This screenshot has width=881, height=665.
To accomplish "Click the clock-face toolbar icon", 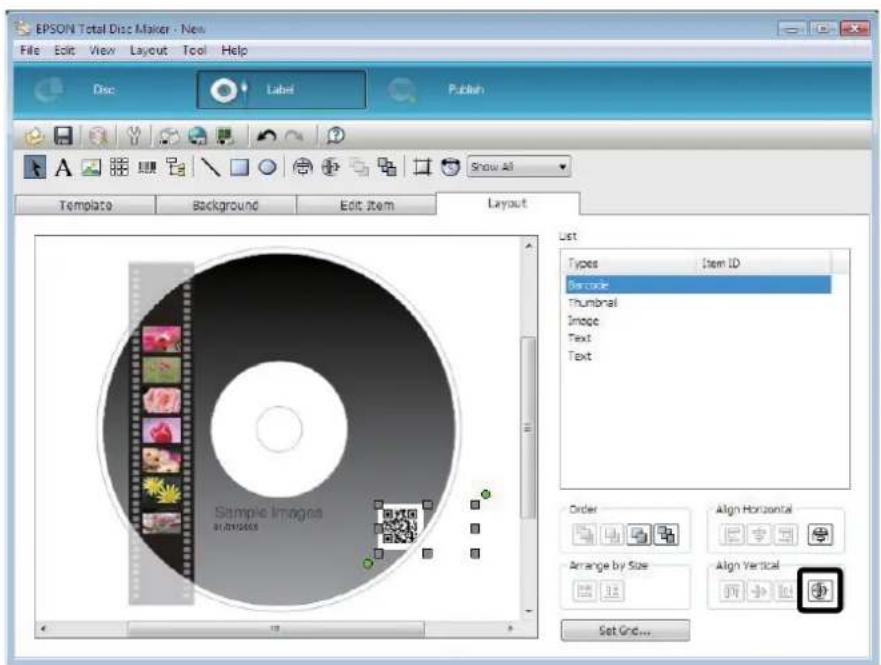I will (x=450, y=167).
